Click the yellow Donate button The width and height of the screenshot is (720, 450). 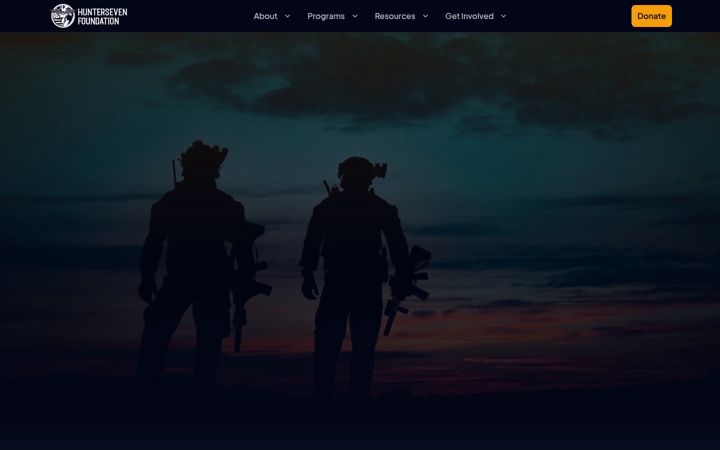pos(651,16)
